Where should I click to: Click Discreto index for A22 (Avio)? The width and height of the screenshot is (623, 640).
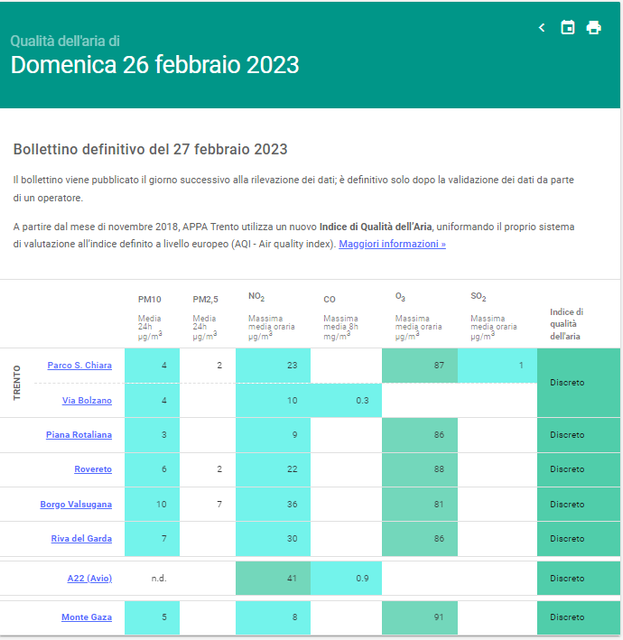pyautogui.click(x=578, y=578)
